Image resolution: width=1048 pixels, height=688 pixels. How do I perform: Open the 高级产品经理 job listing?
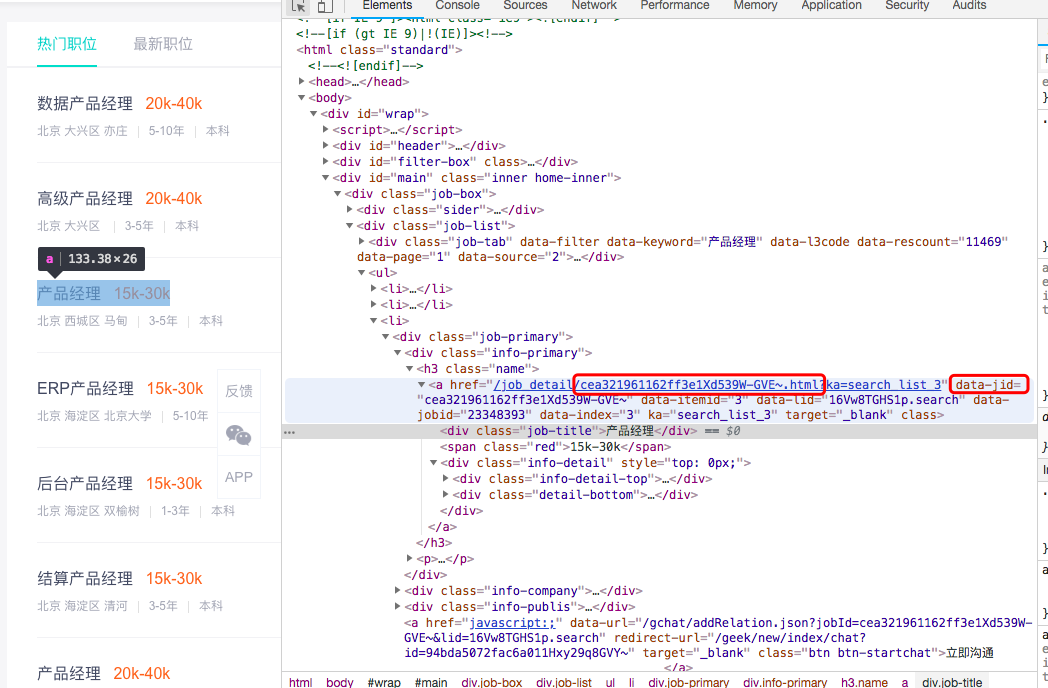click(x=85, y=199)
